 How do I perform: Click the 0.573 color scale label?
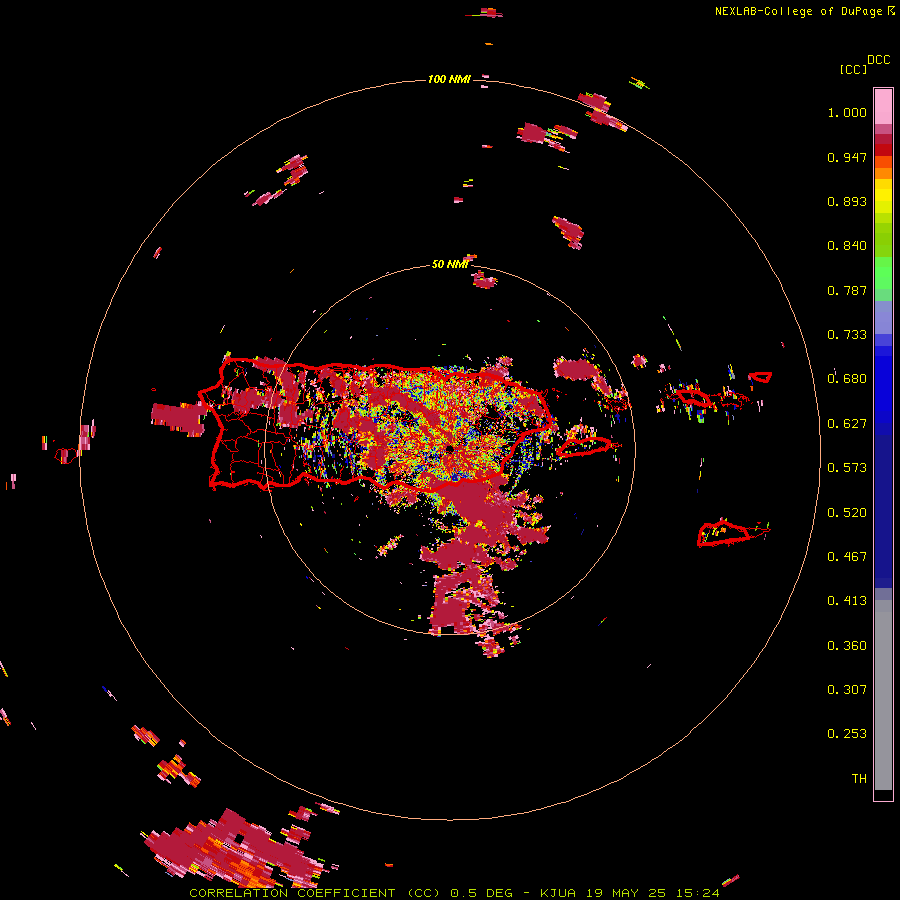click(847, 468)
